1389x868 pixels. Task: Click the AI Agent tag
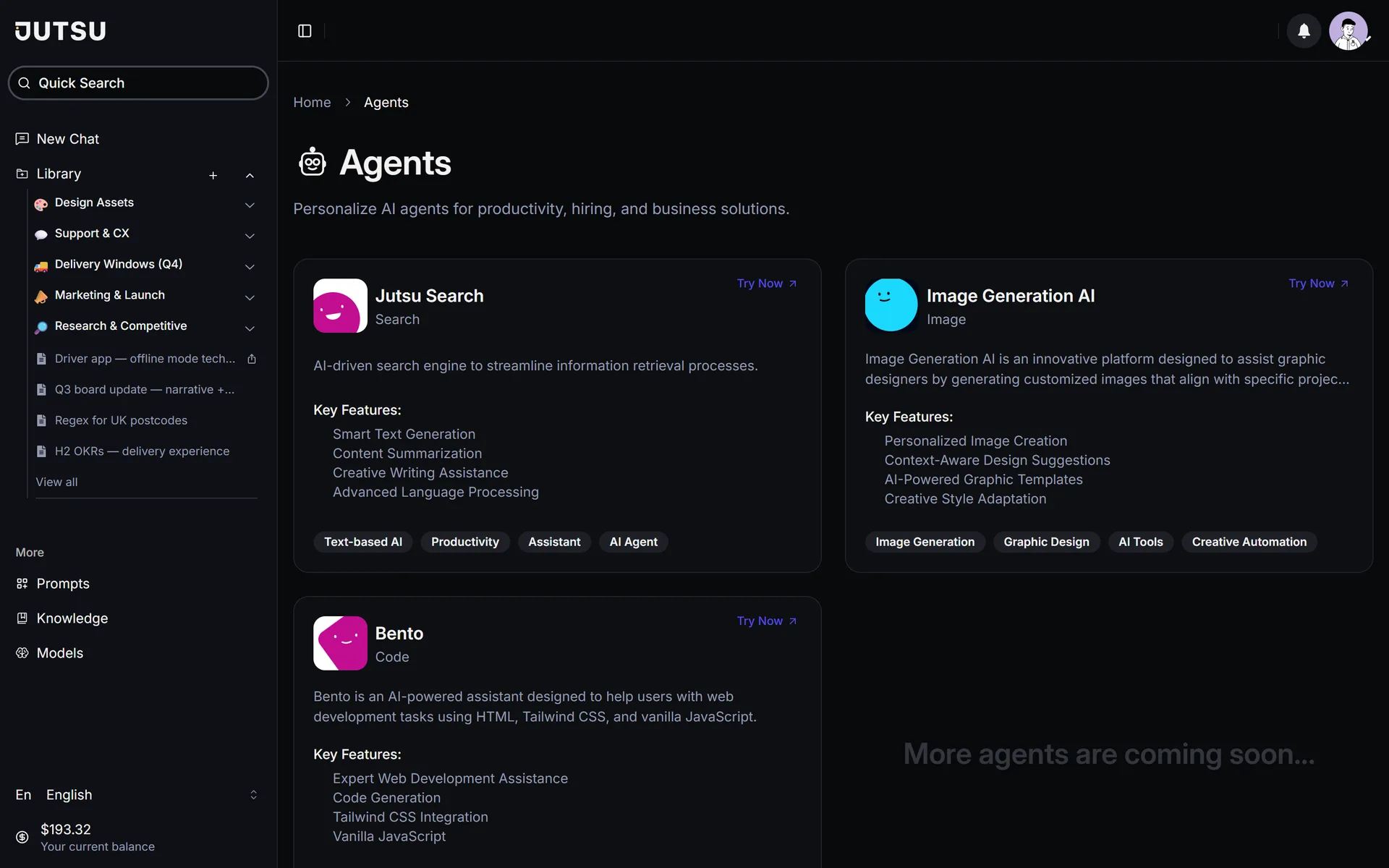pyautogui.click(x=634, y=542)
